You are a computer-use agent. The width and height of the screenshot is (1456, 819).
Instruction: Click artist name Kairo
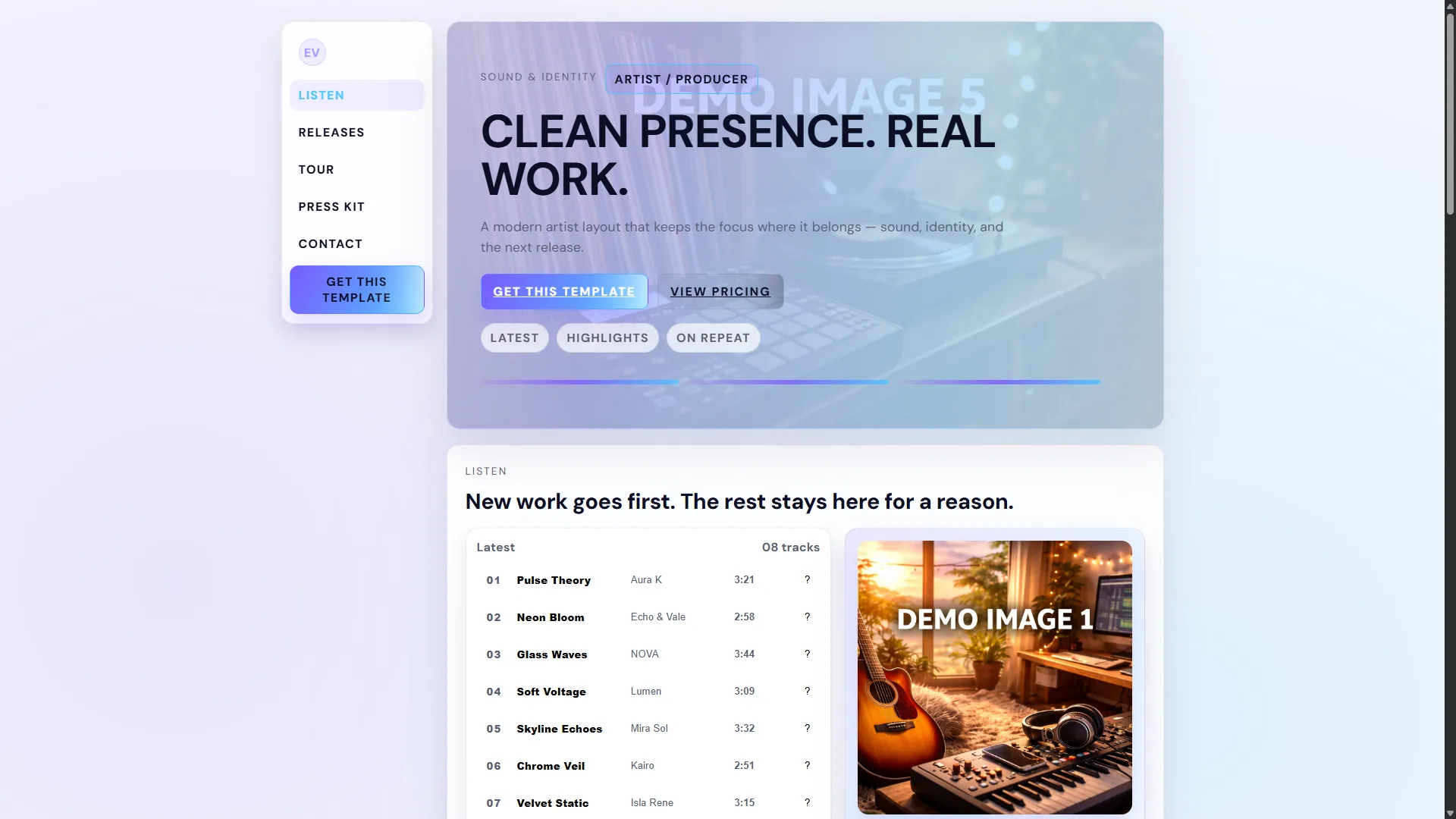[642, 765]
